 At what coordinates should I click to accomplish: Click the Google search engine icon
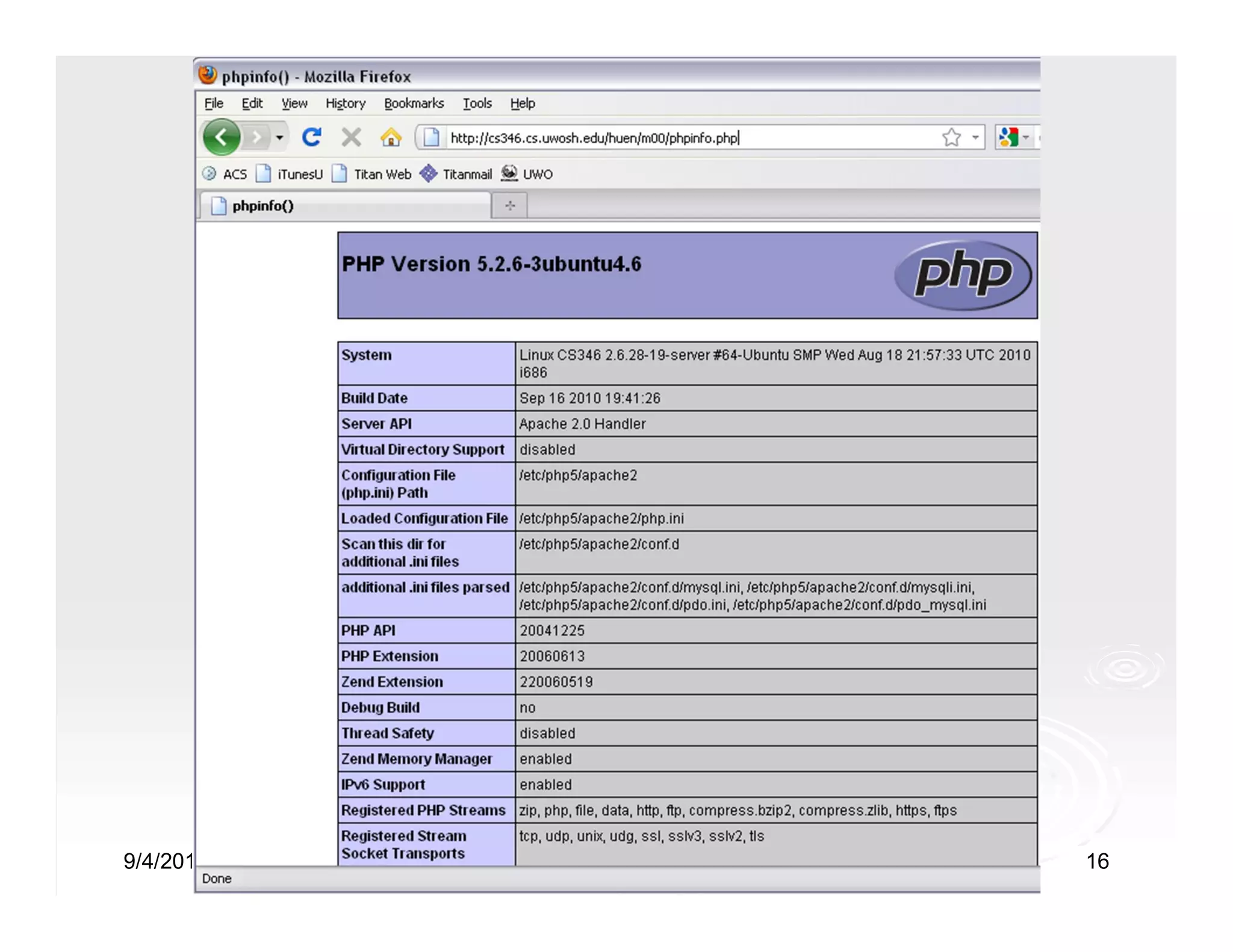click(1008, 138)
